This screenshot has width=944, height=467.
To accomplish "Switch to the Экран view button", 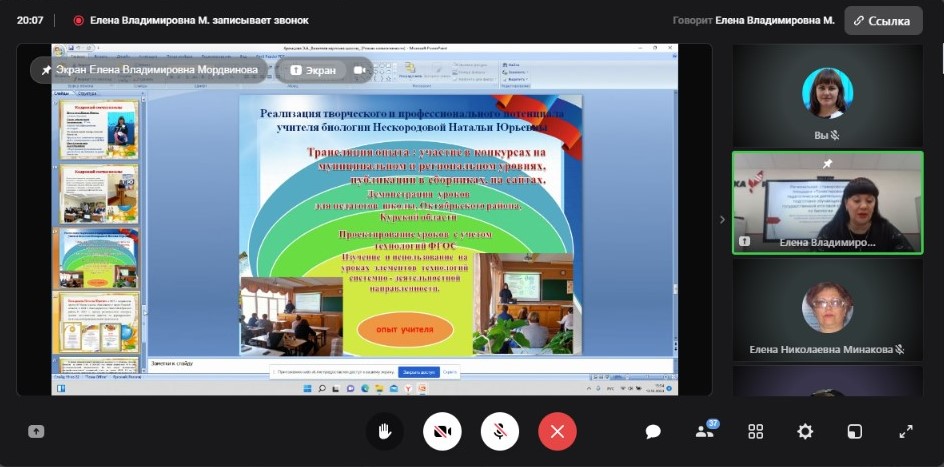I will point(312,70).
